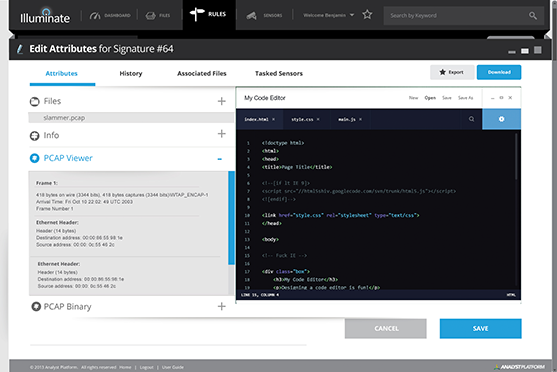Switch to the Attributes tab
The width and height of the screenshot is (557, 372).
[x=61, y=74]
